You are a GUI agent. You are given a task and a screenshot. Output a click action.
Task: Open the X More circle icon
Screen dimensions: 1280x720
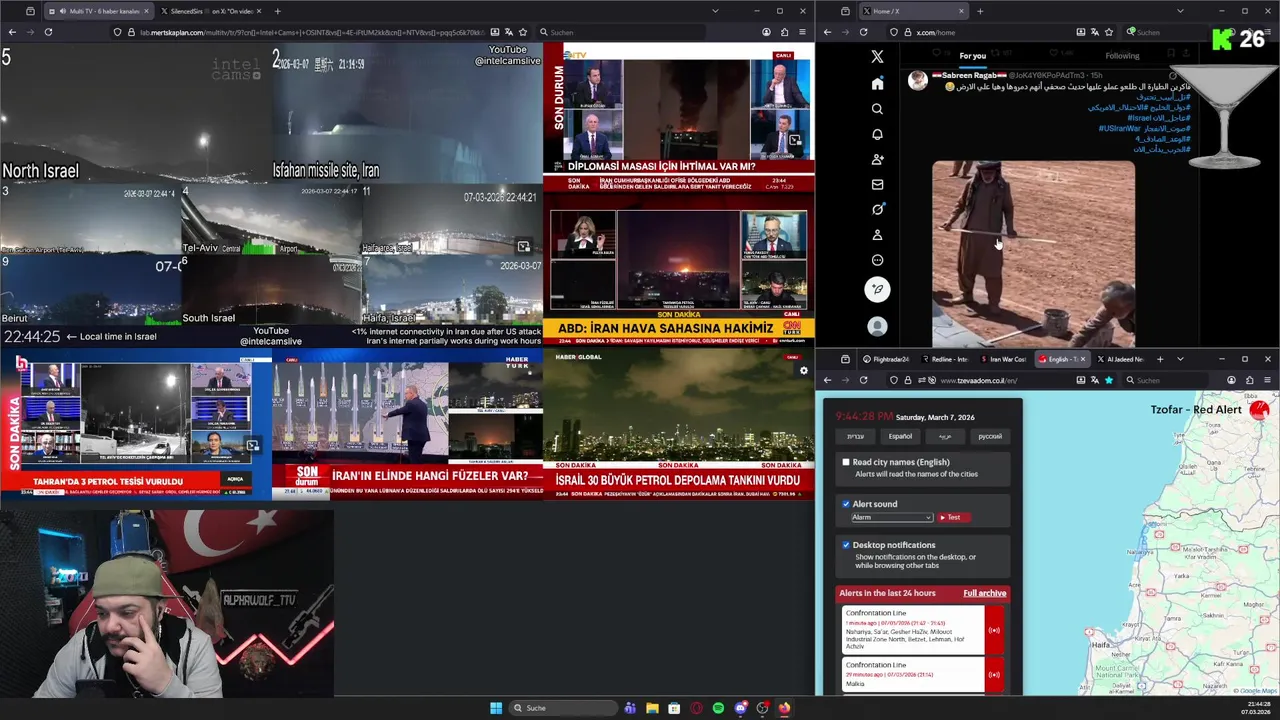click(x=877, y=260)
